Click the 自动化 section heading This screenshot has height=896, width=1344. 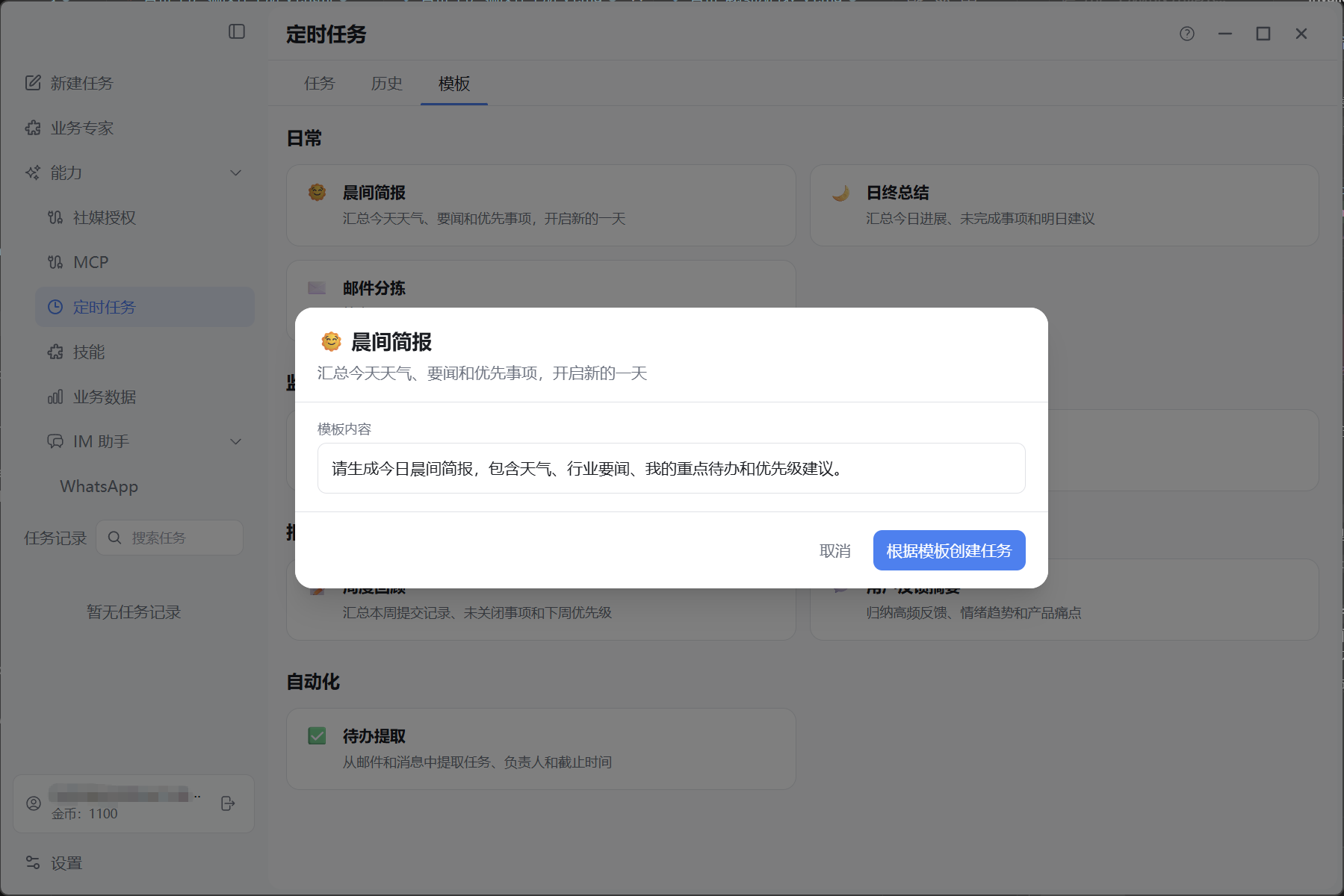tap(313, 682)
